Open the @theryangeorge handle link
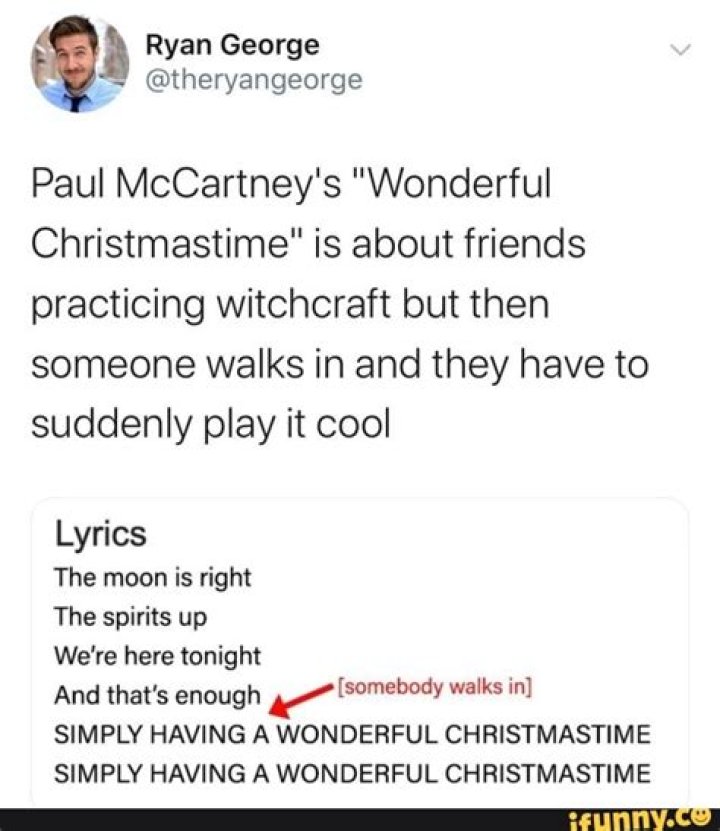The image size is (720, 831). (254, 81)
